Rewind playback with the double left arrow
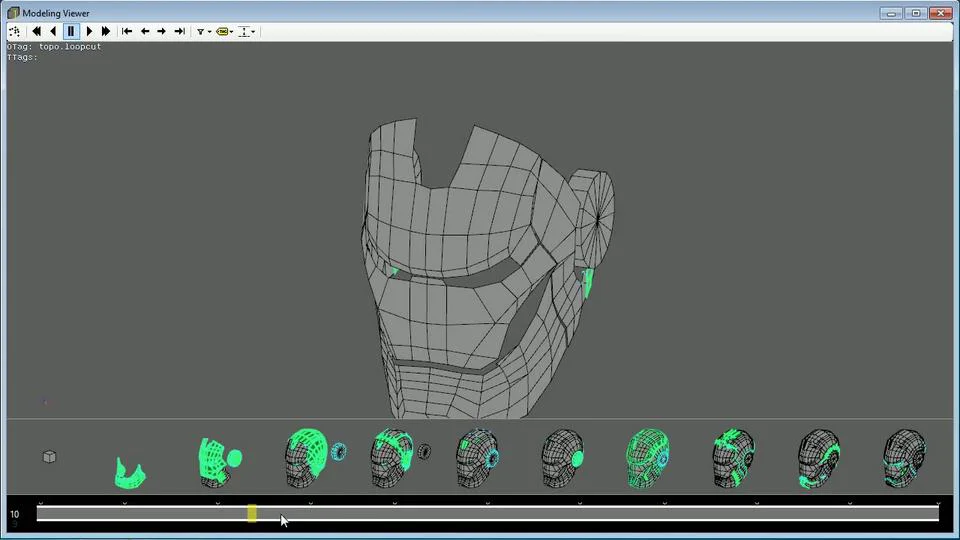960x540 pixels. tap(36, 31)
